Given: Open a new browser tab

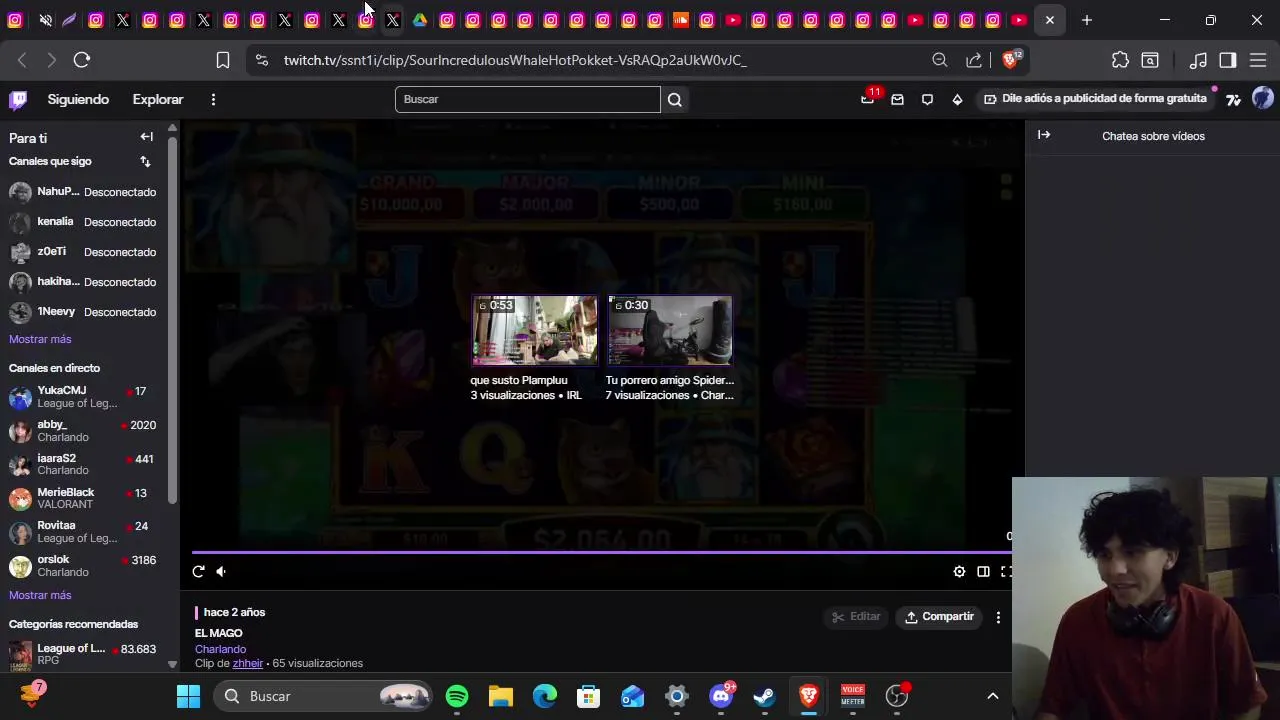Looking at the screenshot, I should (1087, 20).
